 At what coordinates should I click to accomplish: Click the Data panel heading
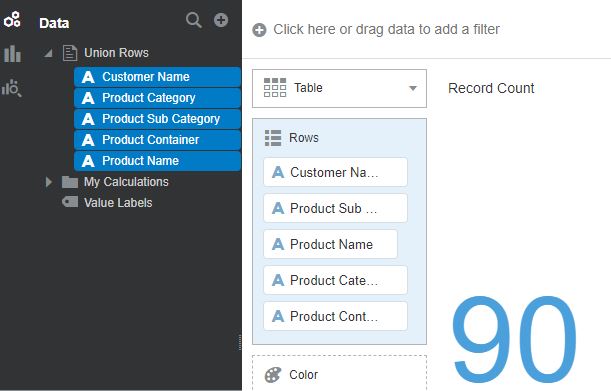coord(54,23)
